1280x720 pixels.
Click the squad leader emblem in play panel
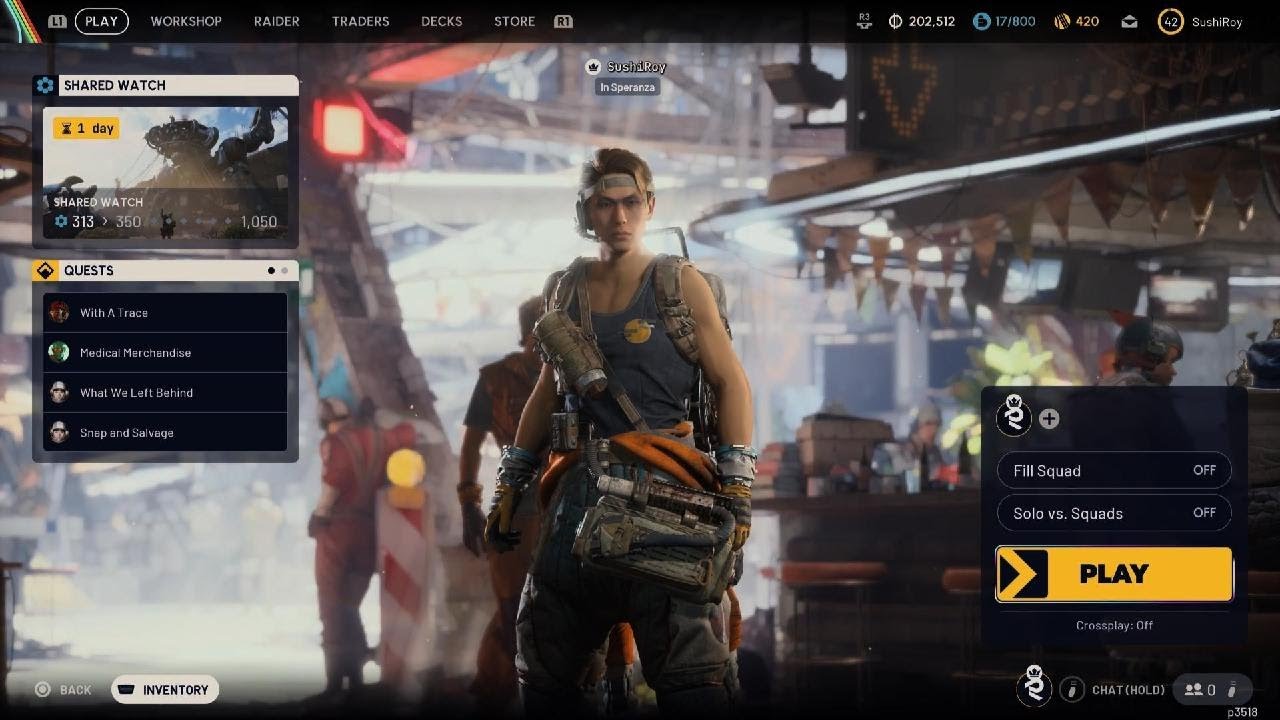pyautogui.click(x=1014, y=418)
